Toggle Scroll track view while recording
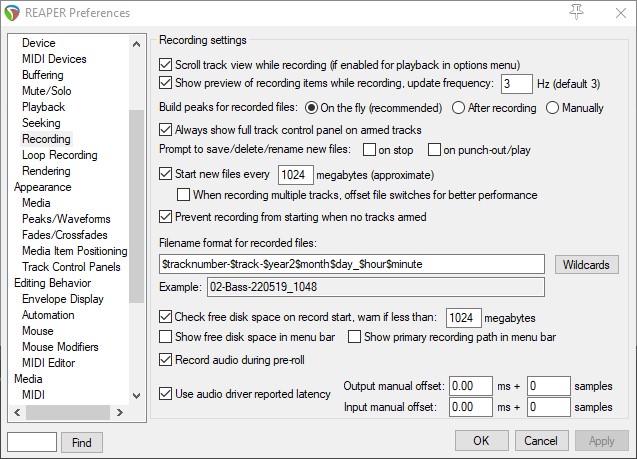Screen dimensions: 637x459 (x=165, y=65)
